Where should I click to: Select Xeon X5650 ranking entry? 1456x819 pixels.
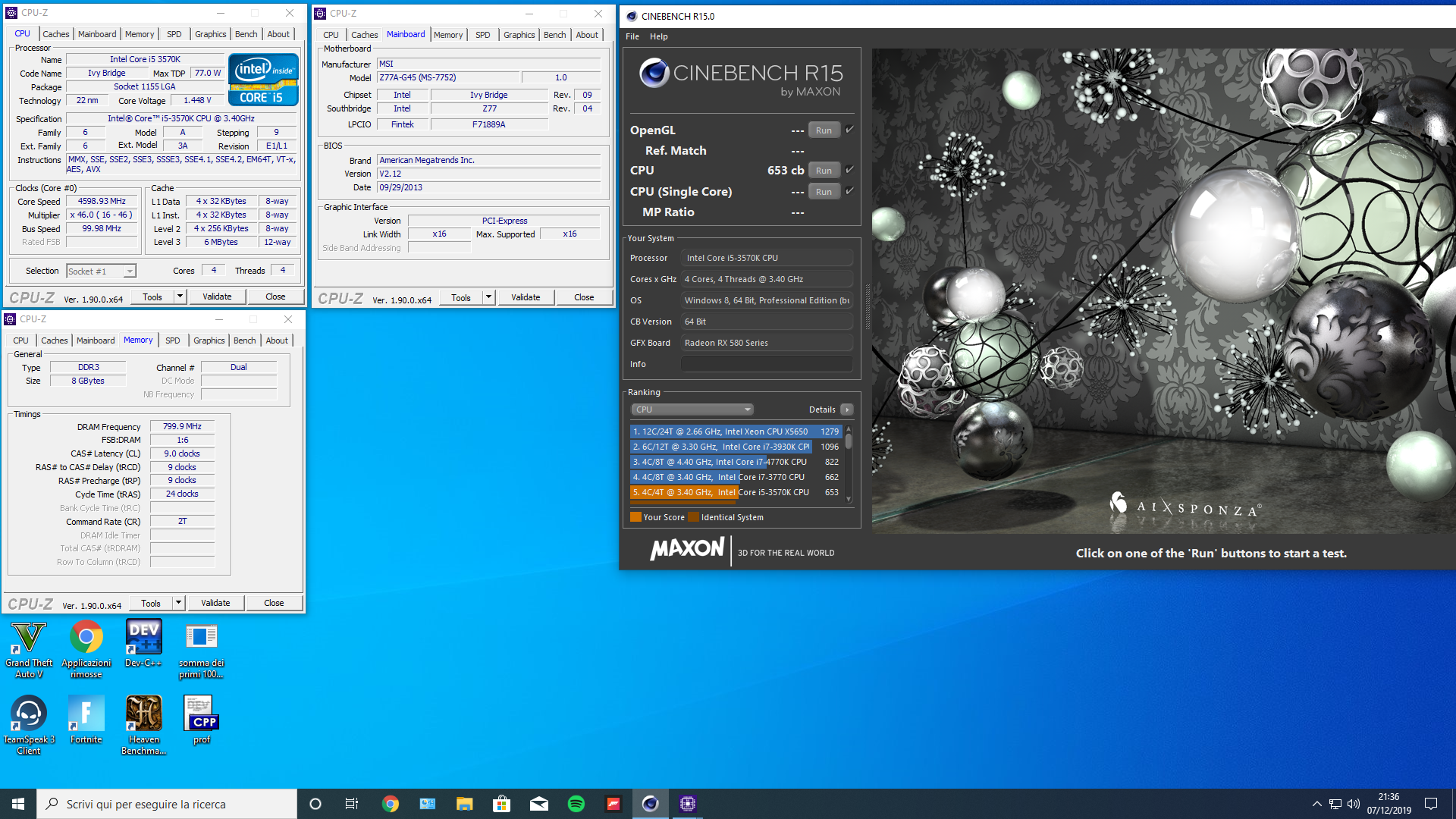coord(736,431)
